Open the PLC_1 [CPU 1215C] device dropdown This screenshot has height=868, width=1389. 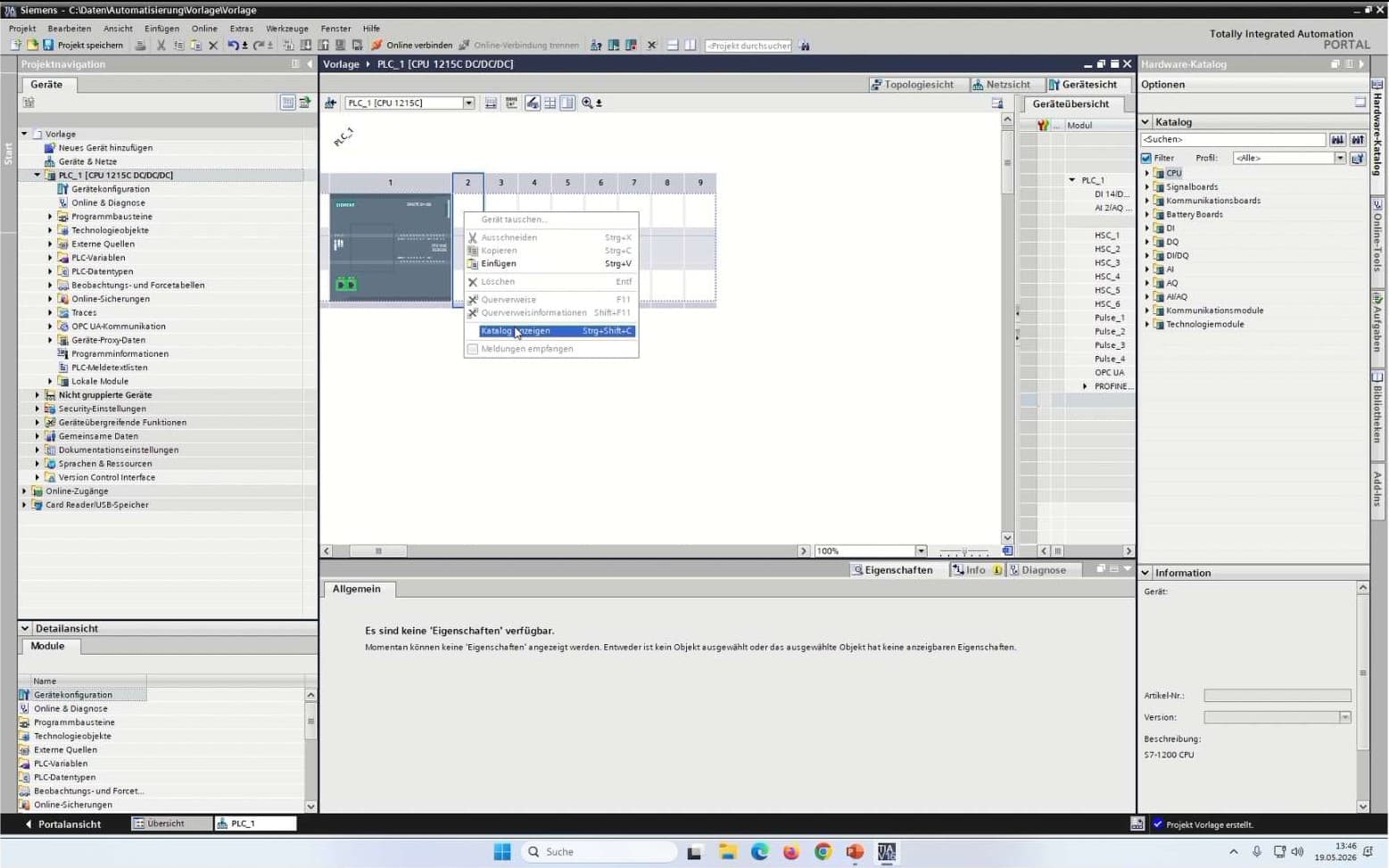pos(468,103)
